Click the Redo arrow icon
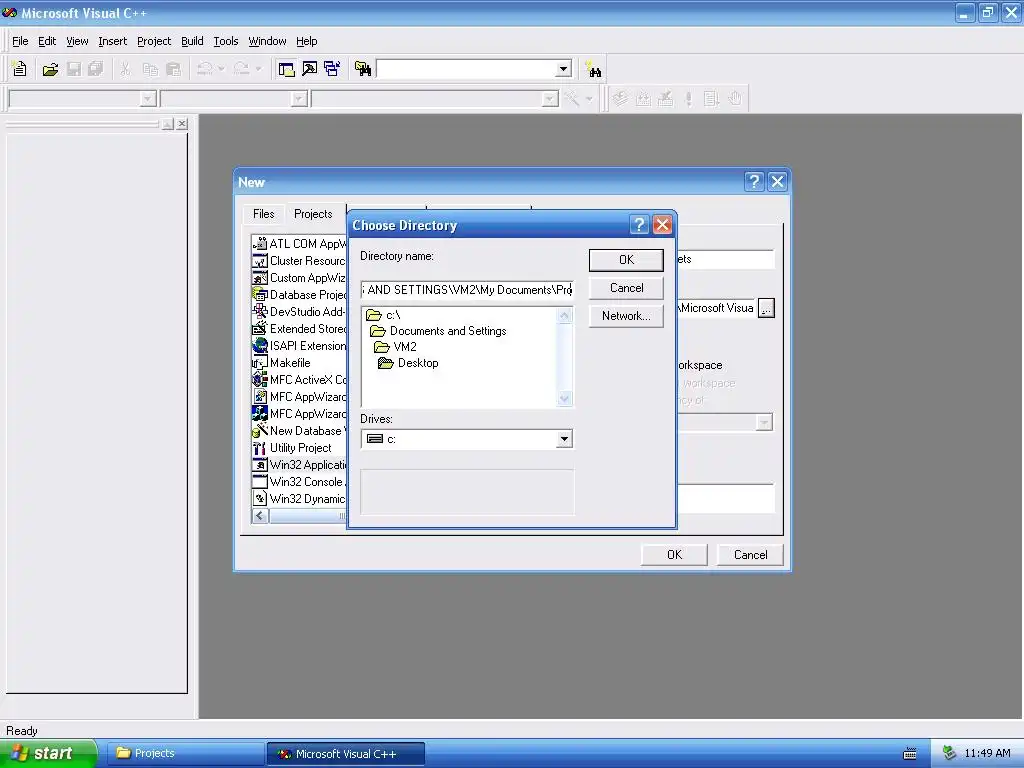The width and height of the screenshot is (1024, 768). 241,69
